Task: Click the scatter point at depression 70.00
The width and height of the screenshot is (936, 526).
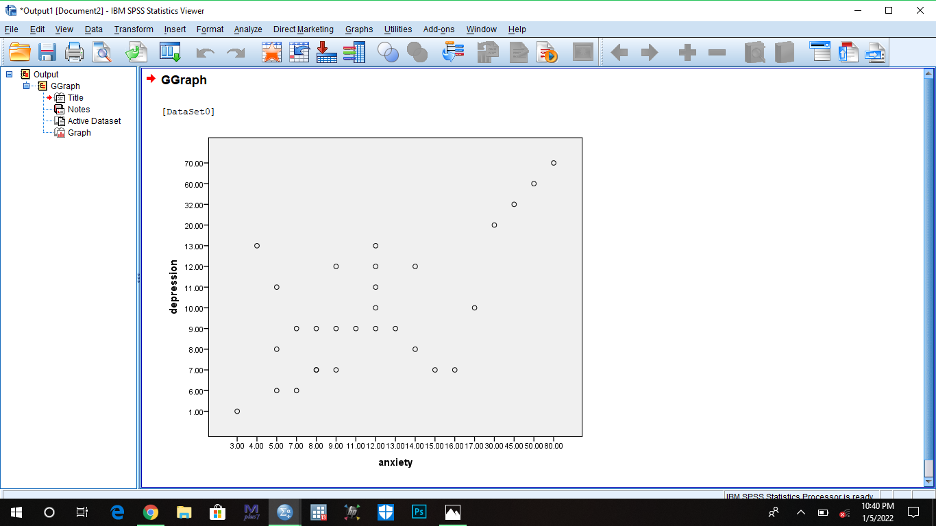Action: (554, 163)
